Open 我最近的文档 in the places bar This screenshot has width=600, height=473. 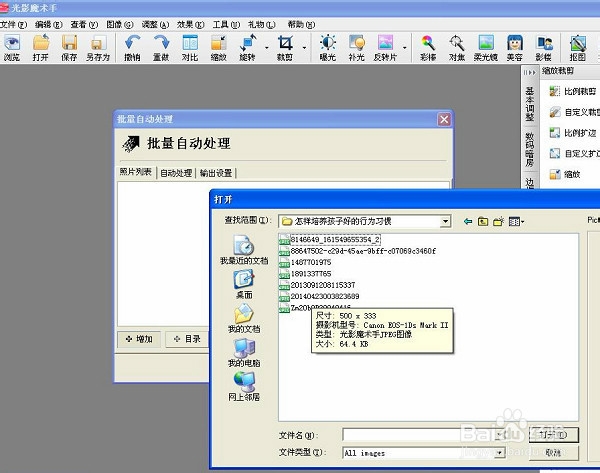(x=244, y=250)
